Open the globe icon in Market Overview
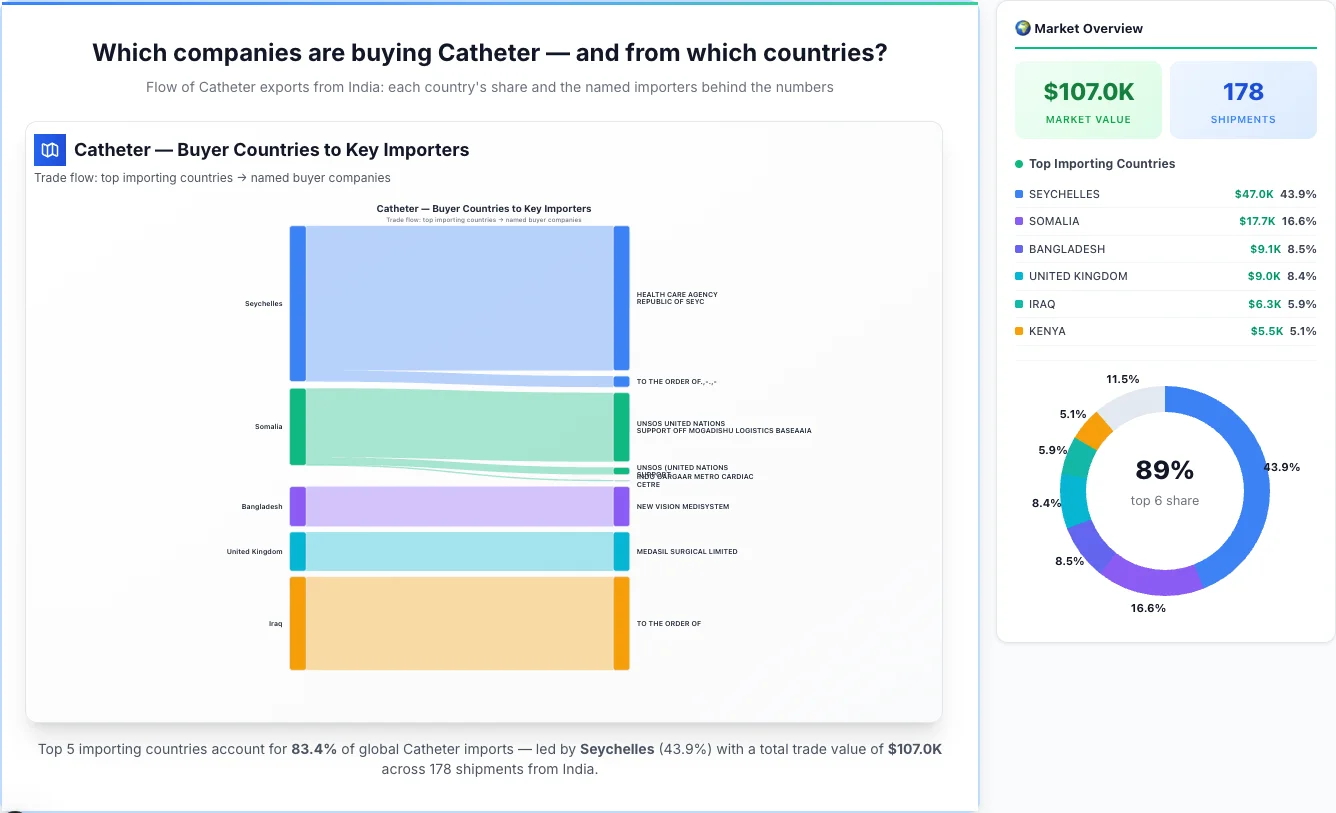This screenshot has height=813, width=1336. 1022,28
